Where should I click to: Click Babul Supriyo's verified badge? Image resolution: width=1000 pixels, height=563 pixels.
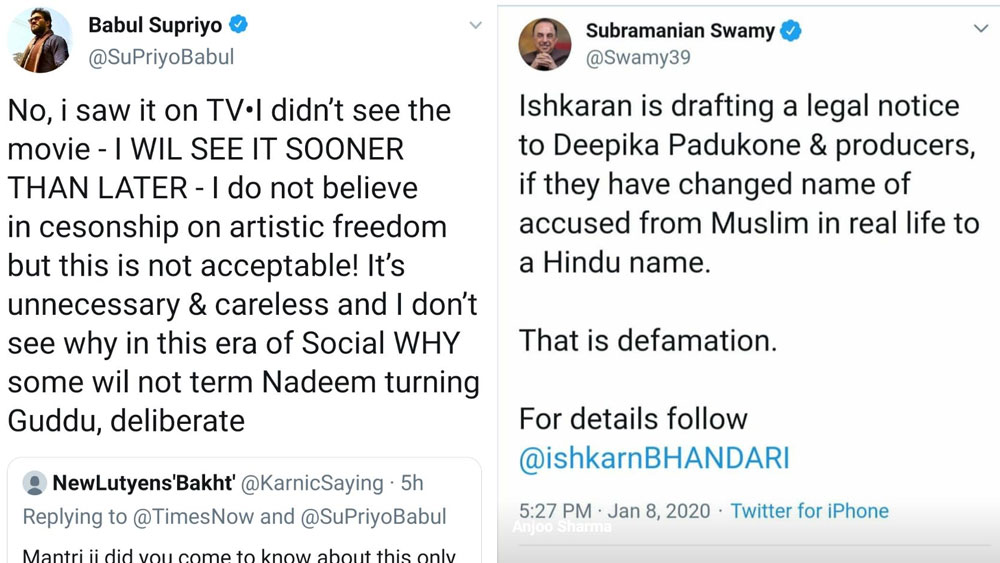(237, 24)
